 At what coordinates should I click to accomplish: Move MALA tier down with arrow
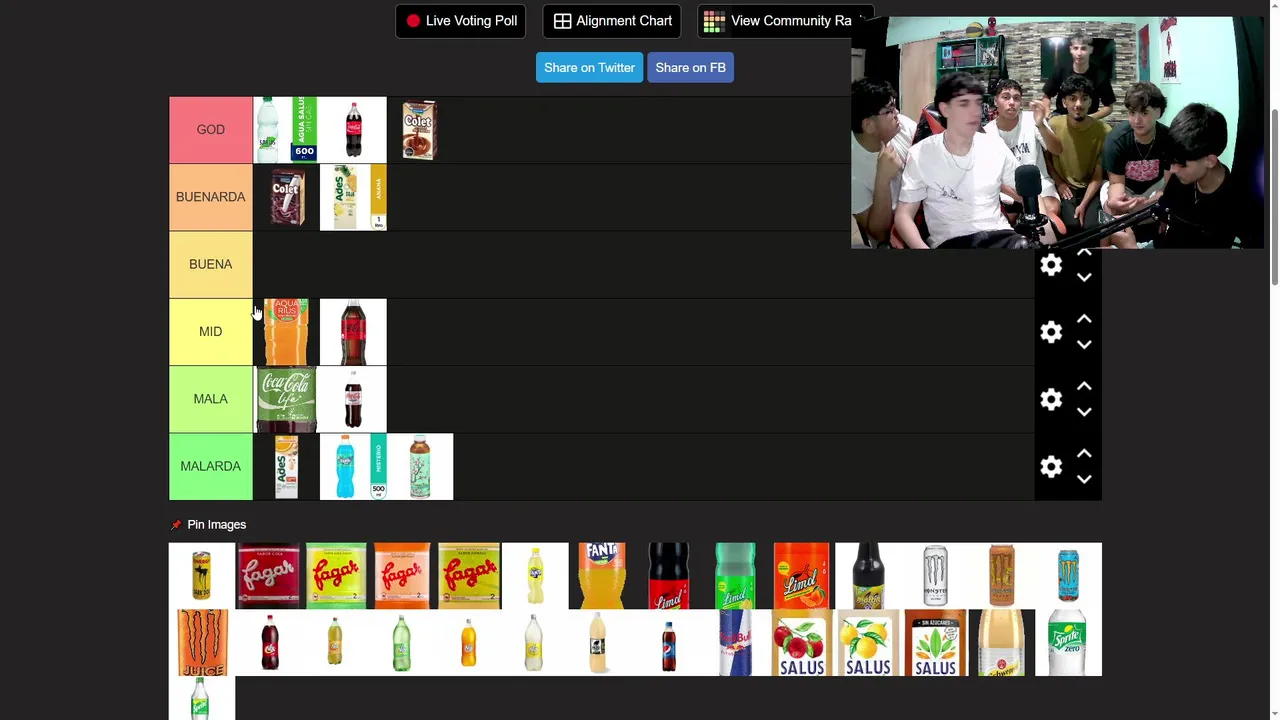(1084, 411)
